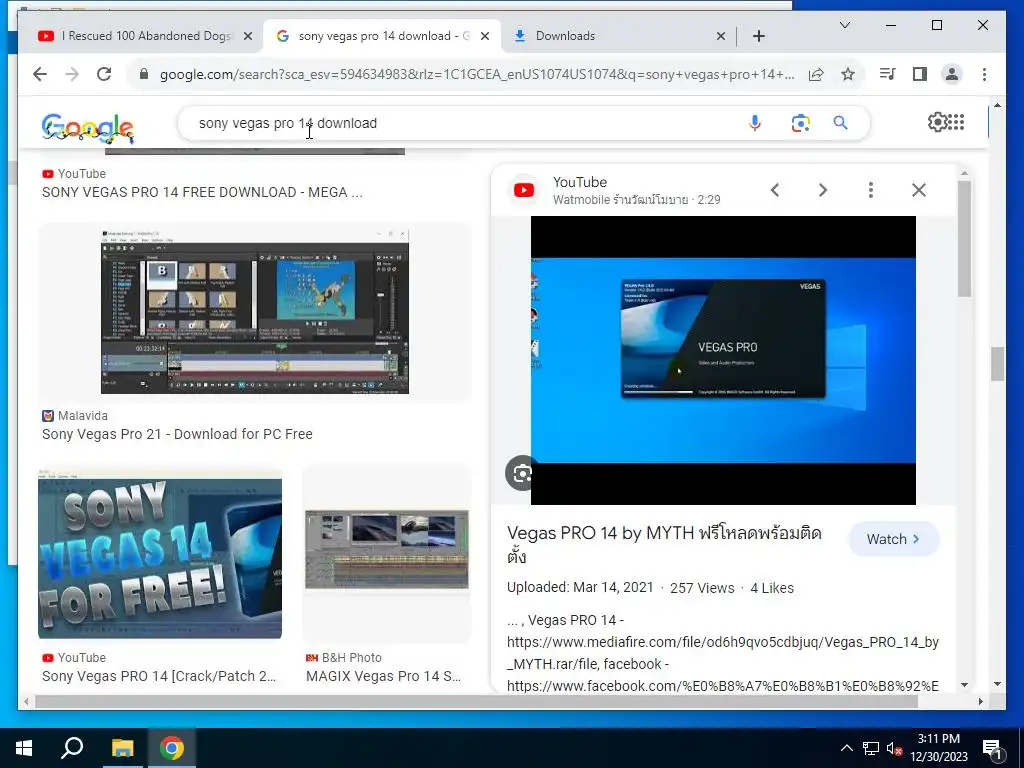The image size is (1024, 768).
Task: Open Google quick settings gear
Action: 936,122
